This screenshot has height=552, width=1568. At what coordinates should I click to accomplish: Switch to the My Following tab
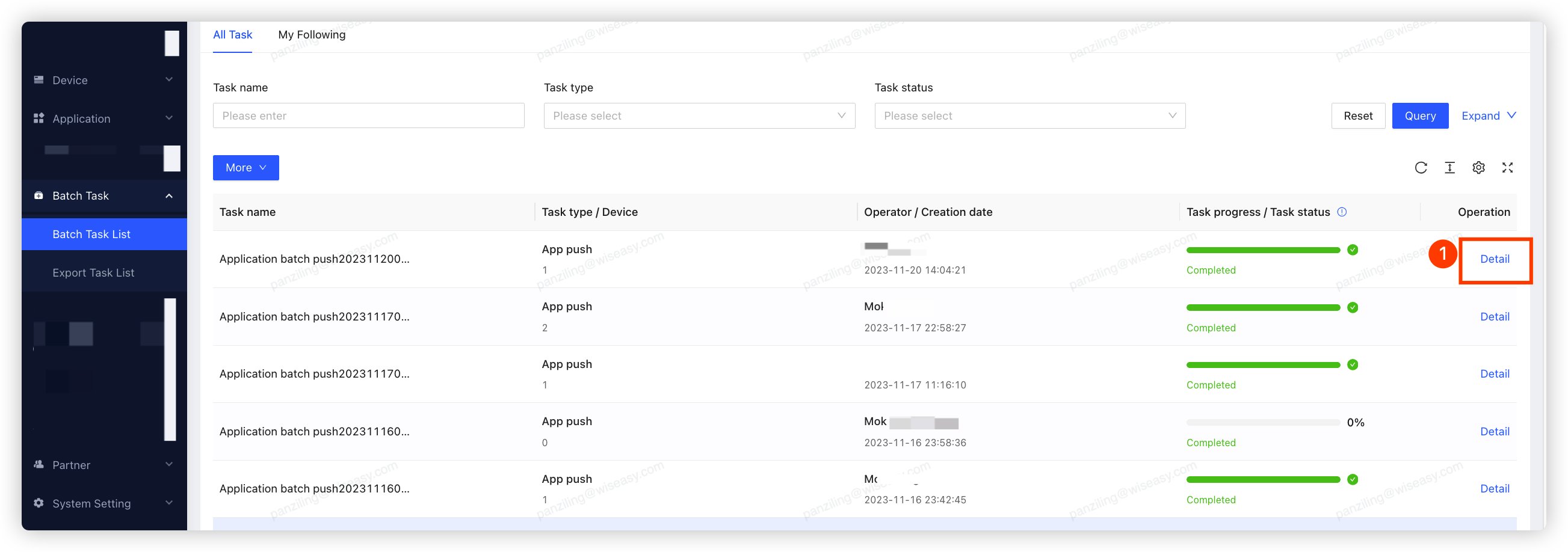[x=312, y=35]
